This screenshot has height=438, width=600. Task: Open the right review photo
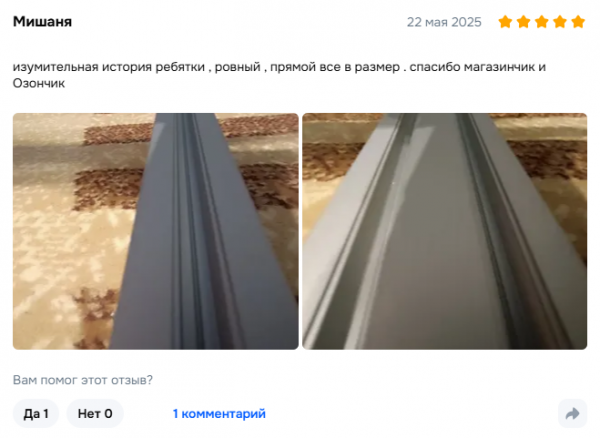(x=445, y=231)
